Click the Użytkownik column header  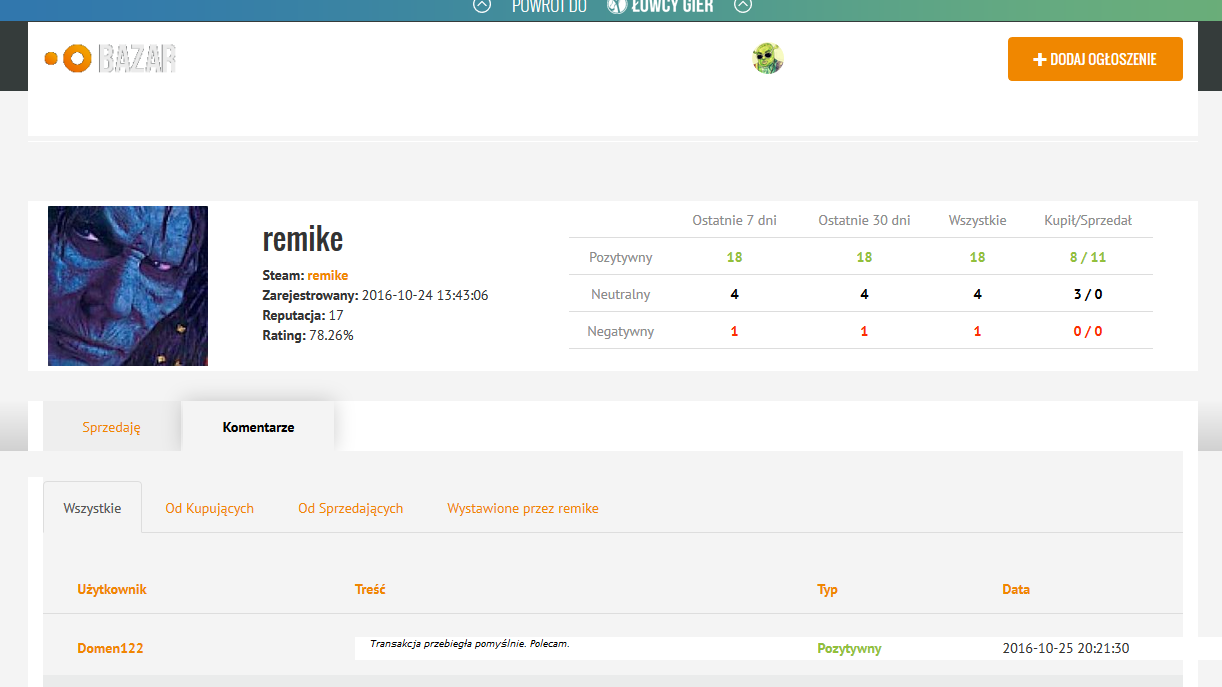(112, 589)
